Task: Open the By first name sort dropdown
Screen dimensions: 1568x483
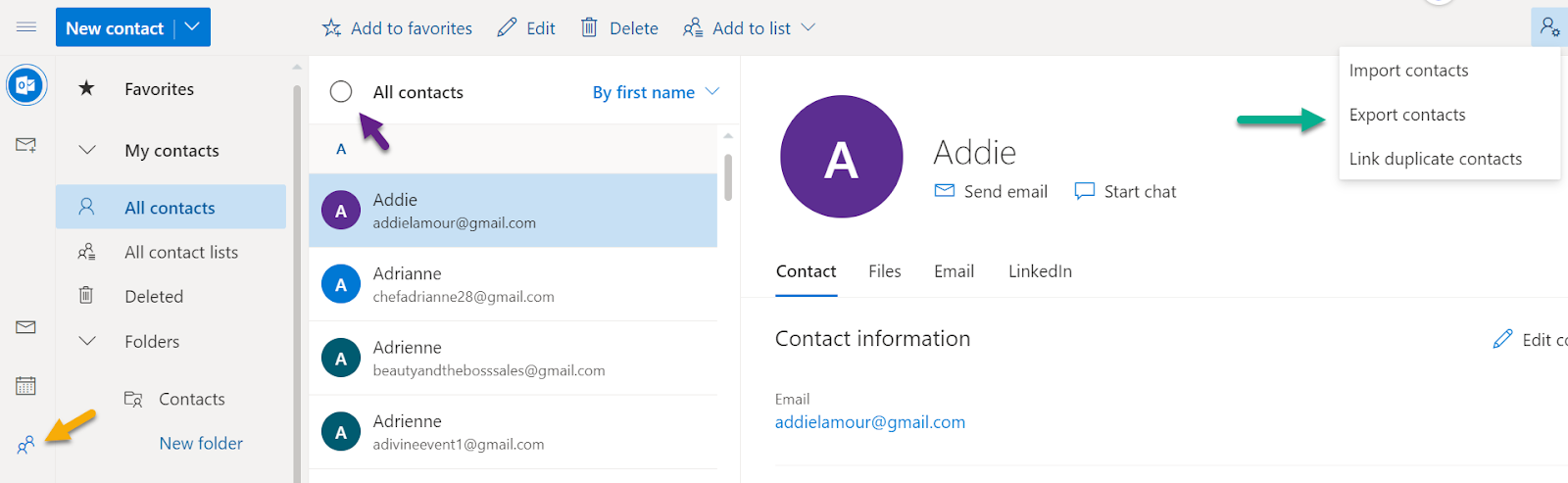Action: tap(656, 92)
